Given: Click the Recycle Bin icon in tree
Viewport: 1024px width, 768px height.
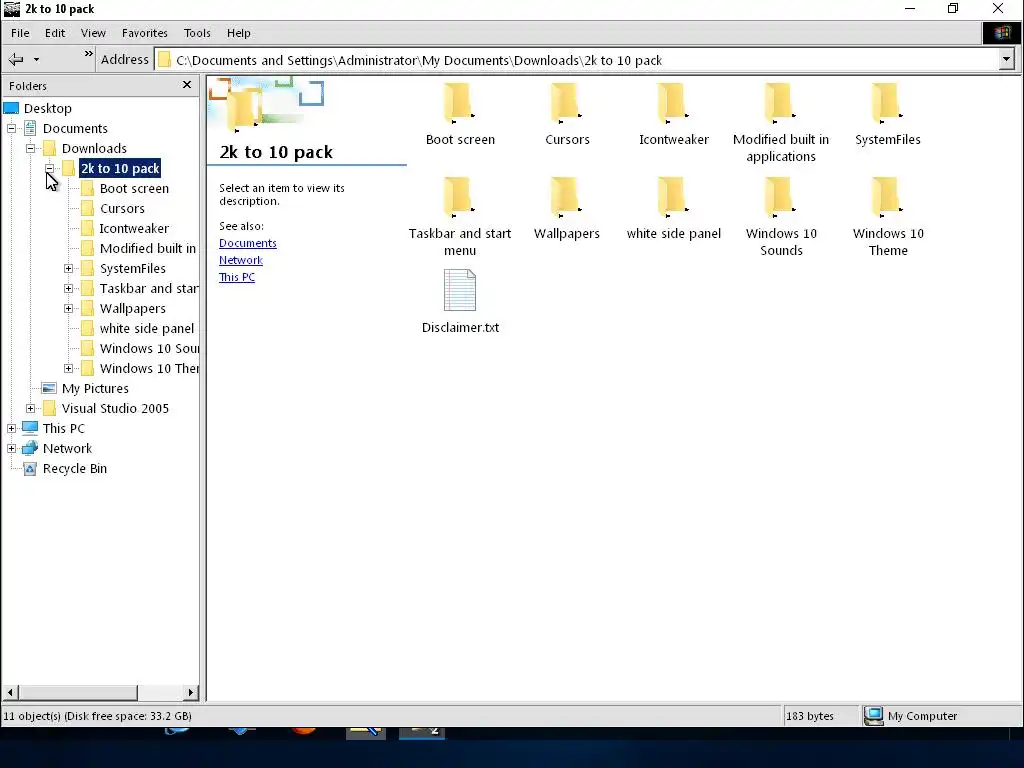Looking at the screenshot, I should (30, 468).
